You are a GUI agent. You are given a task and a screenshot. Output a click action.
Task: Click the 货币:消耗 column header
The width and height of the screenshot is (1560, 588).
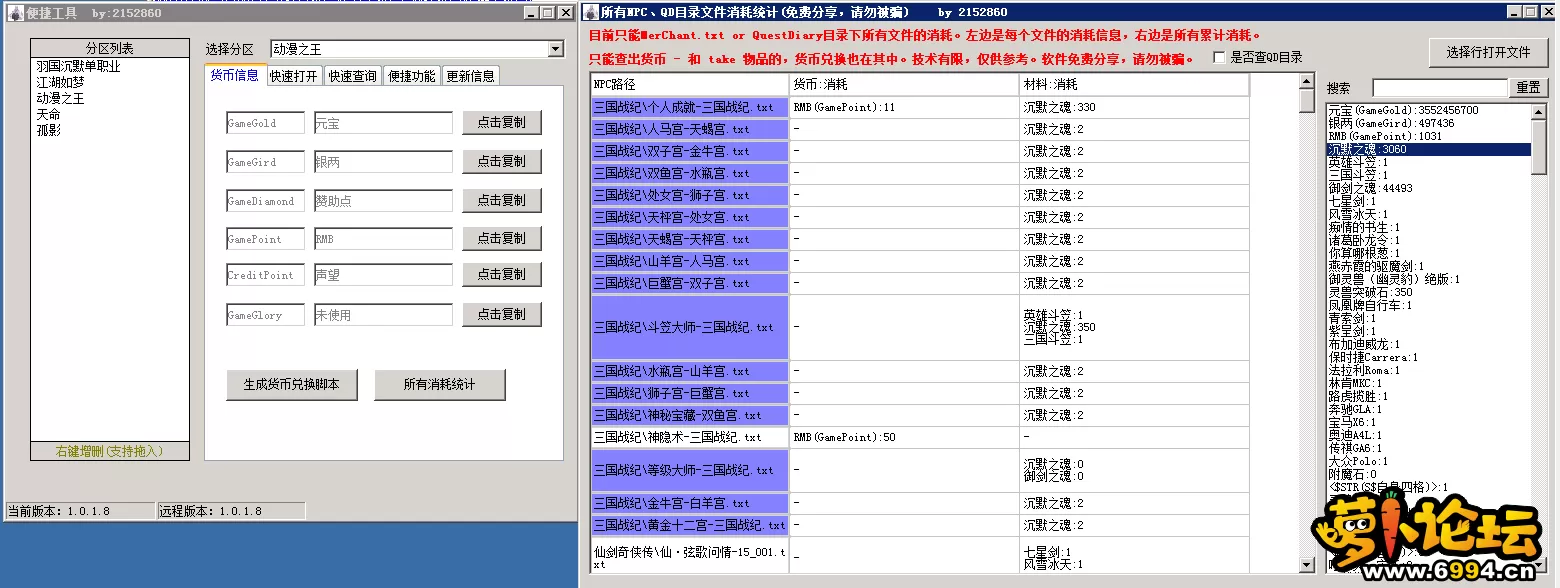tap(905, 85)
